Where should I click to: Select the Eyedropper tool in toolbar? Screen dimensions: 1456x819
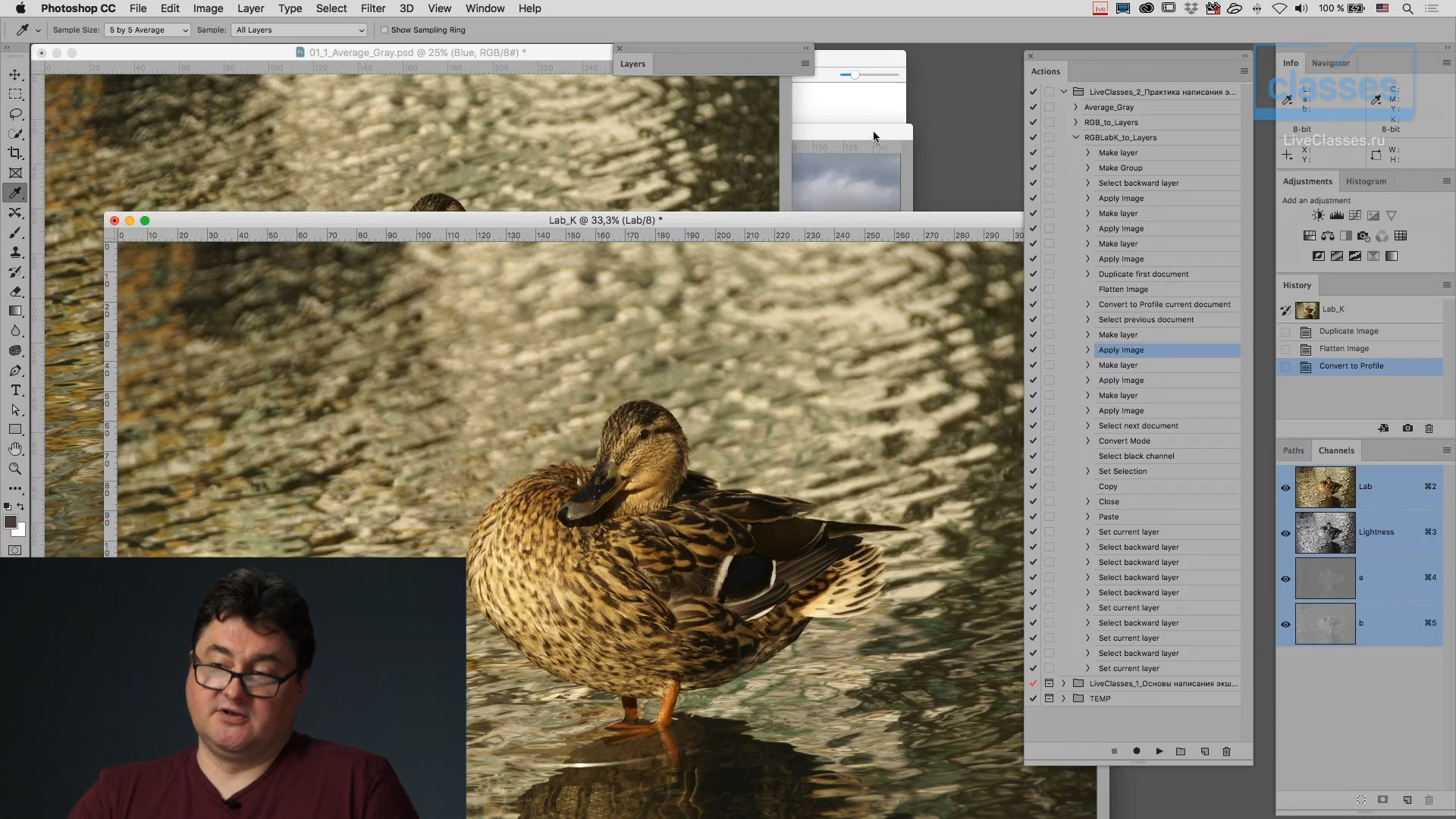pos(15,193)
